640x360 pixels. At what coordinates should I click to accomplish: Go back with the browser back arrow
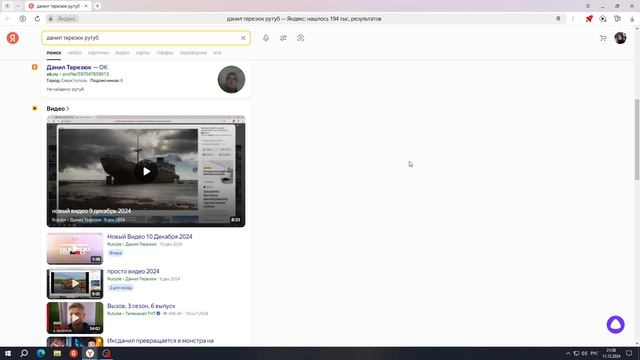8,19
